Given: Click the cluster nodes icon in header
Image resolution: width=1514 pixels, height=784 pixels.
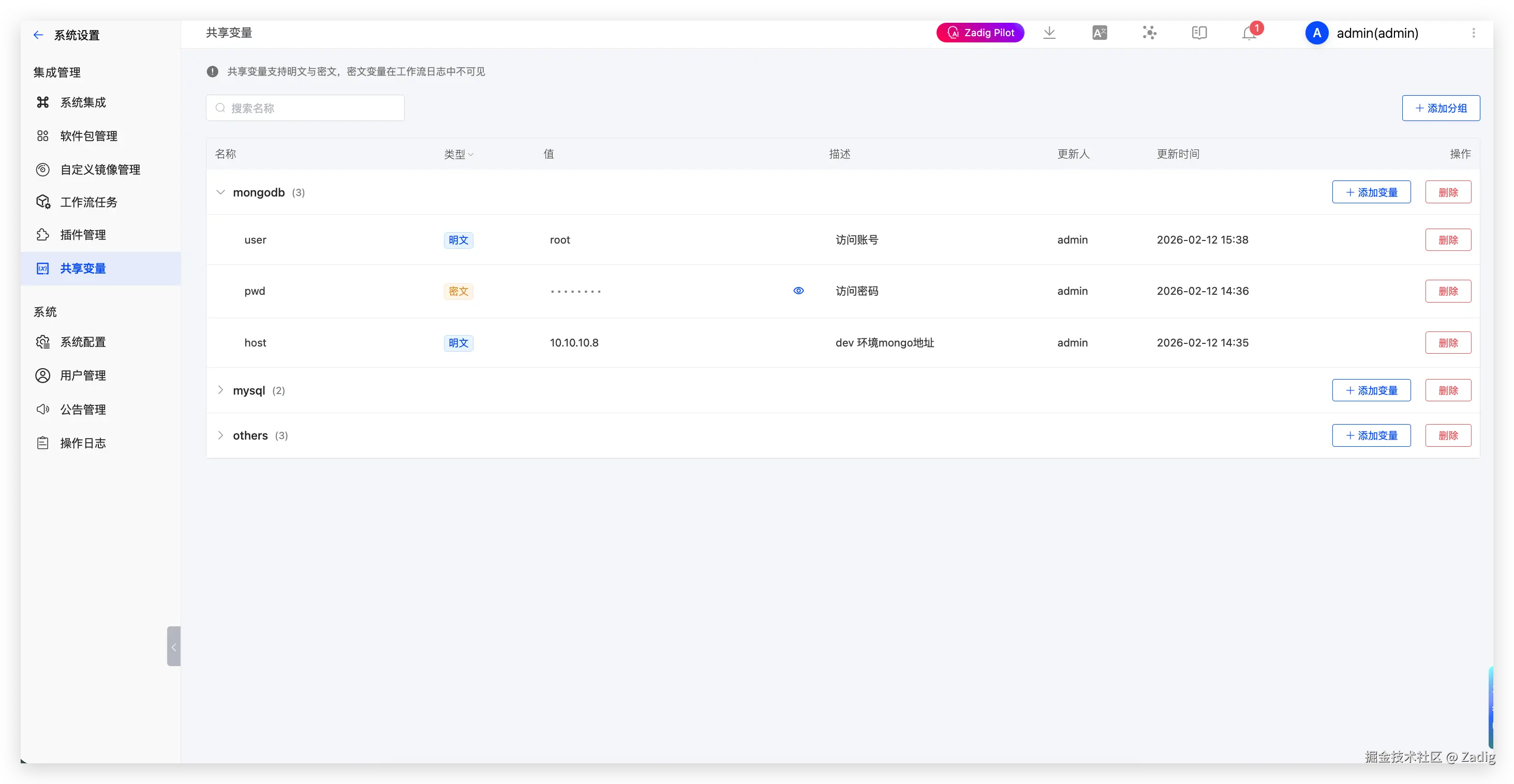Looking at the screenshot, I should click(1149, 33).
